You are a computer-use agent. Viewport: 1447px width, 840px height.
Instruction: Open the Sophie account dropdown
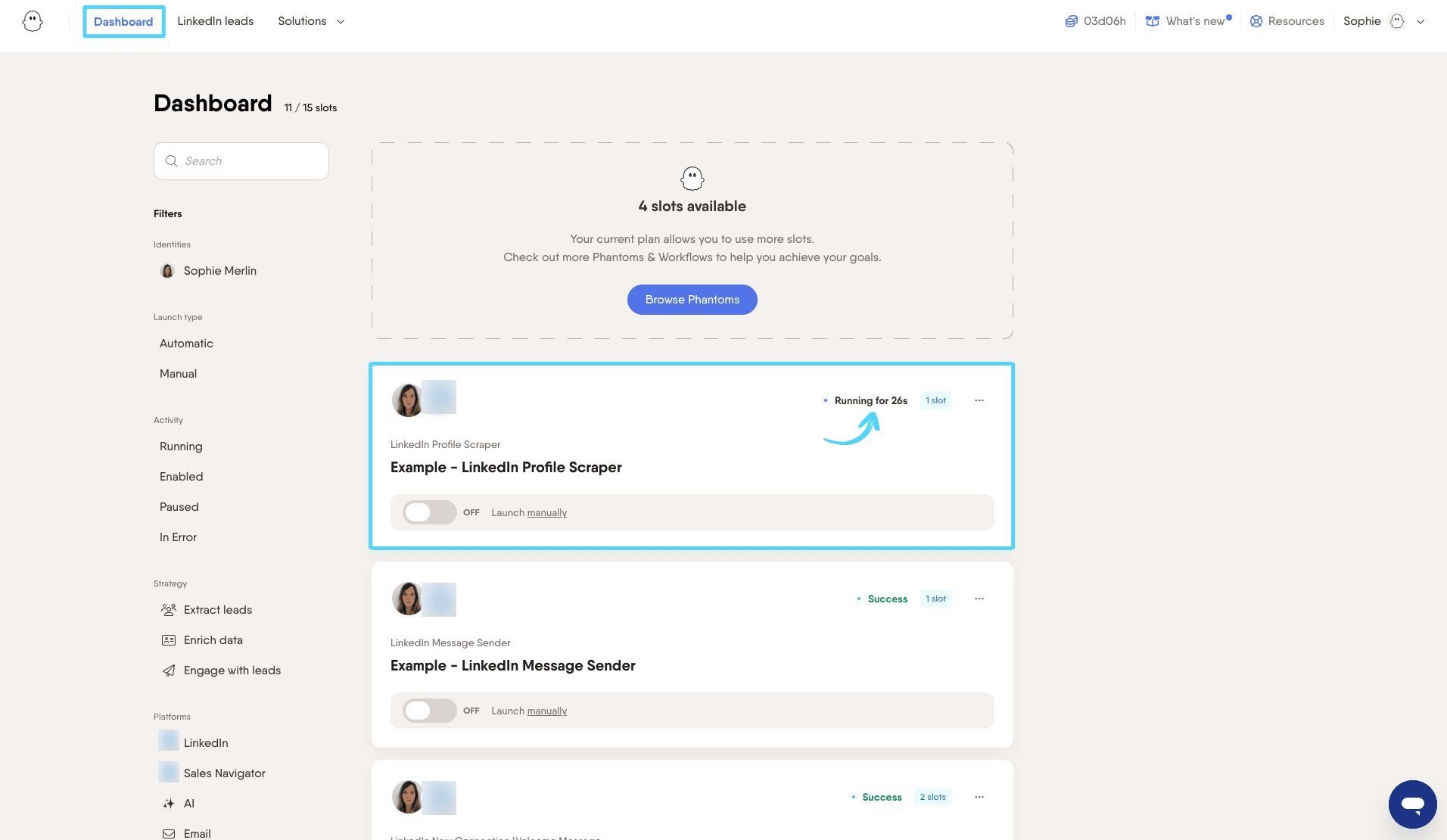[x=1384, y=21]
